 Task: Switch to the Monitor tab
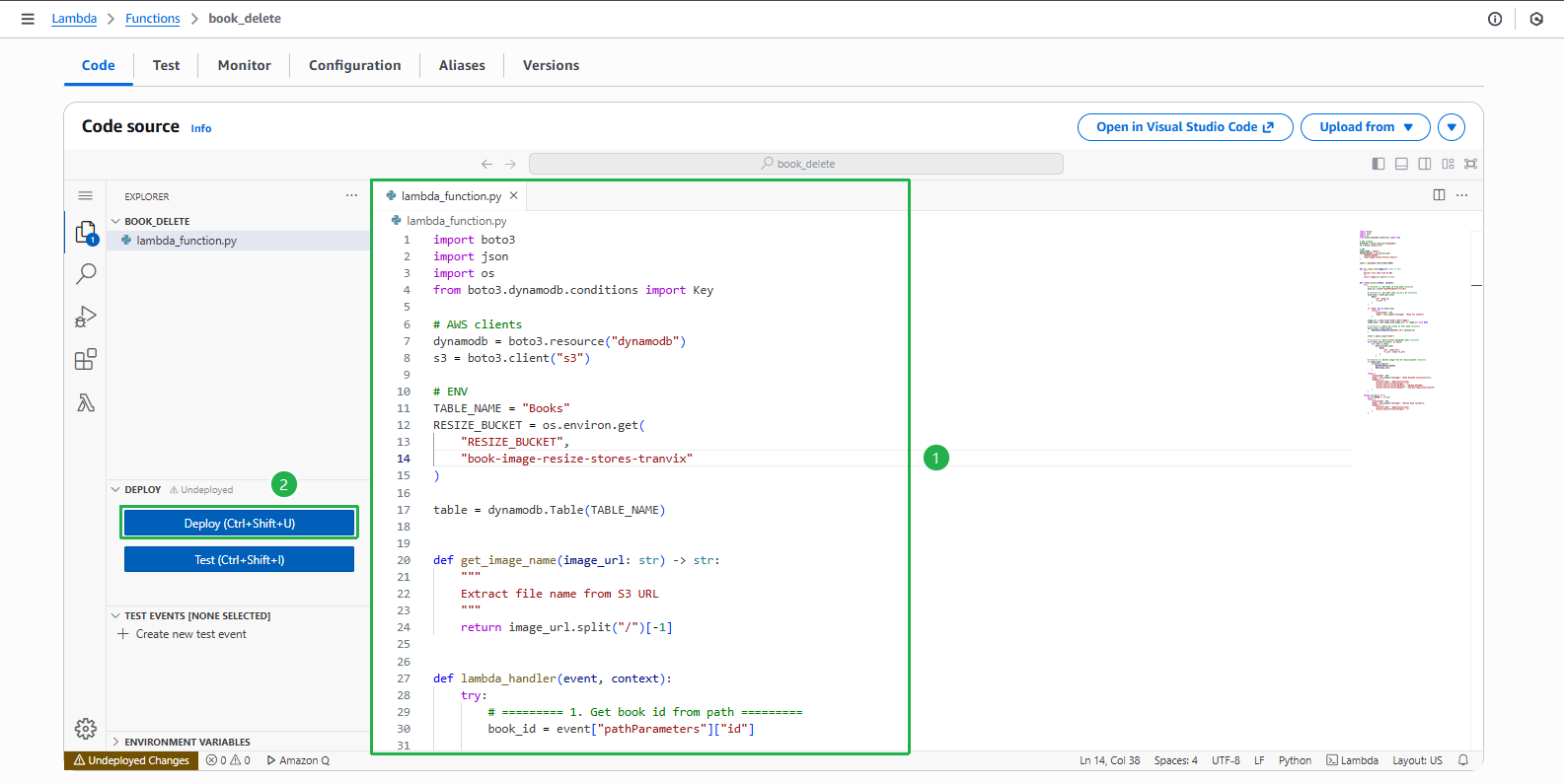pyautogui.click(x=244, y=65)
